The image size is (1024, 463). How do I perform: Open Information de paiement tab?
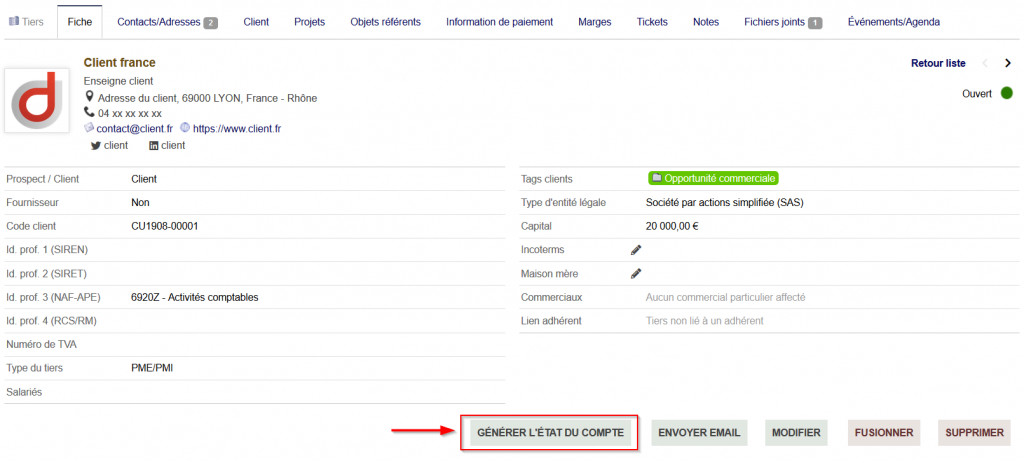click(x=500, y=22)
